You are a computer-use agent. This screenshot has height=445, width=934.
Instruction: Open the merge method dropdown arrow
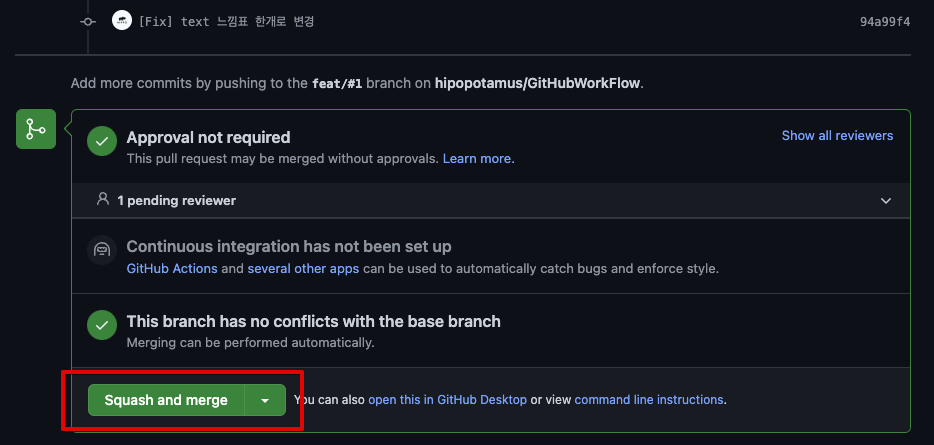(x=265, y=400)
